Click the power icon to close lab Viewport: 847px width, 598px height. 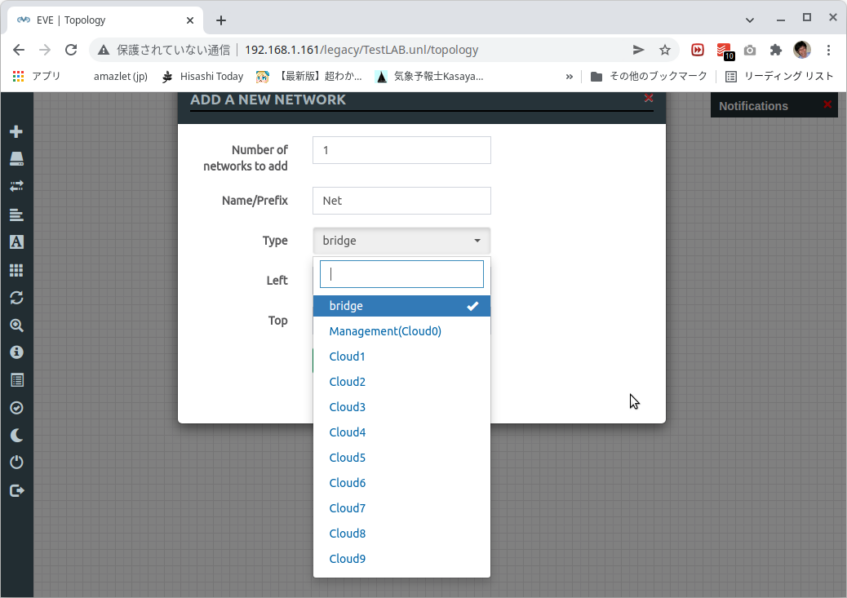coord(16,462)
